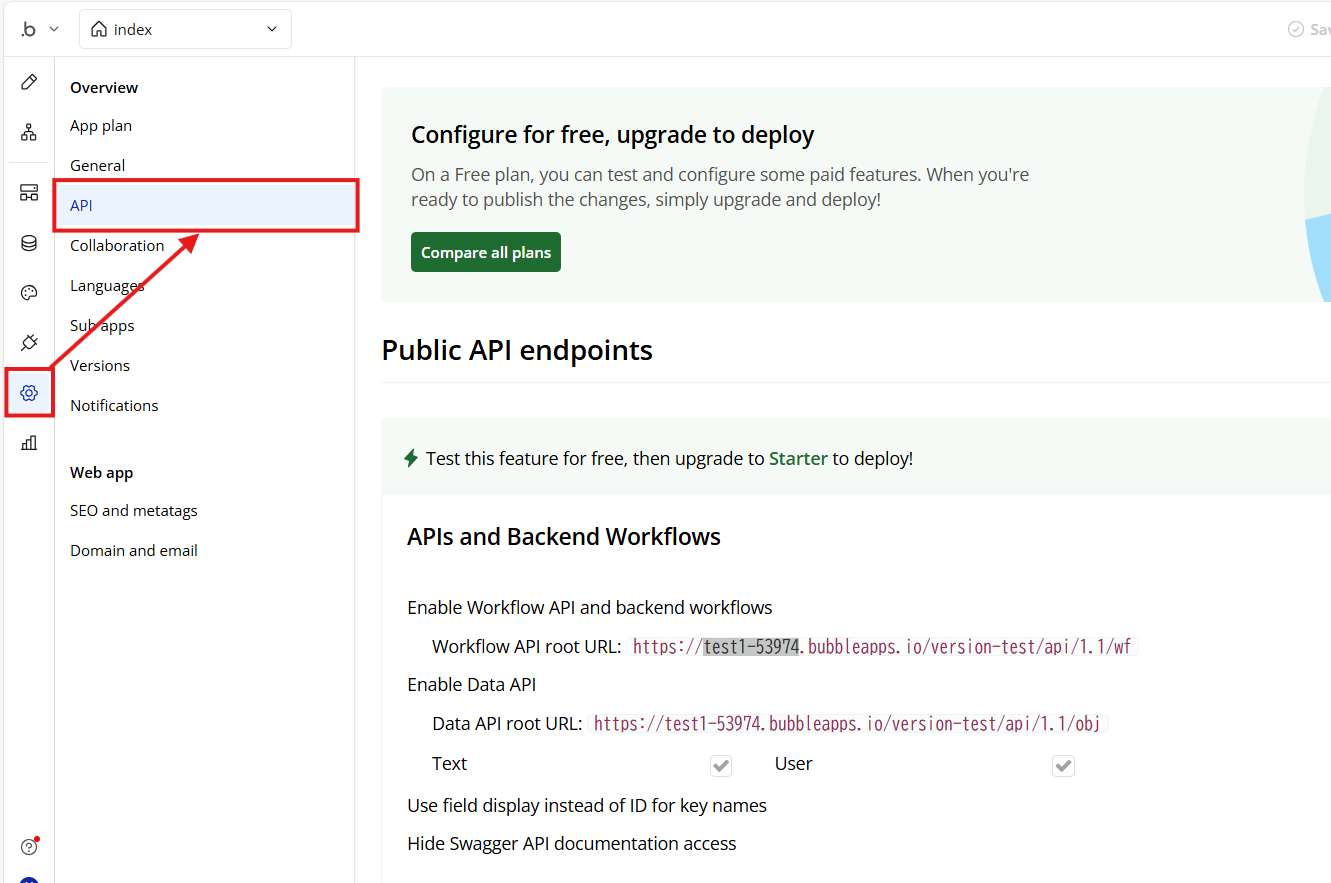
Task: Open the Plugins plug icon
Action: click(x=29, y=343)
